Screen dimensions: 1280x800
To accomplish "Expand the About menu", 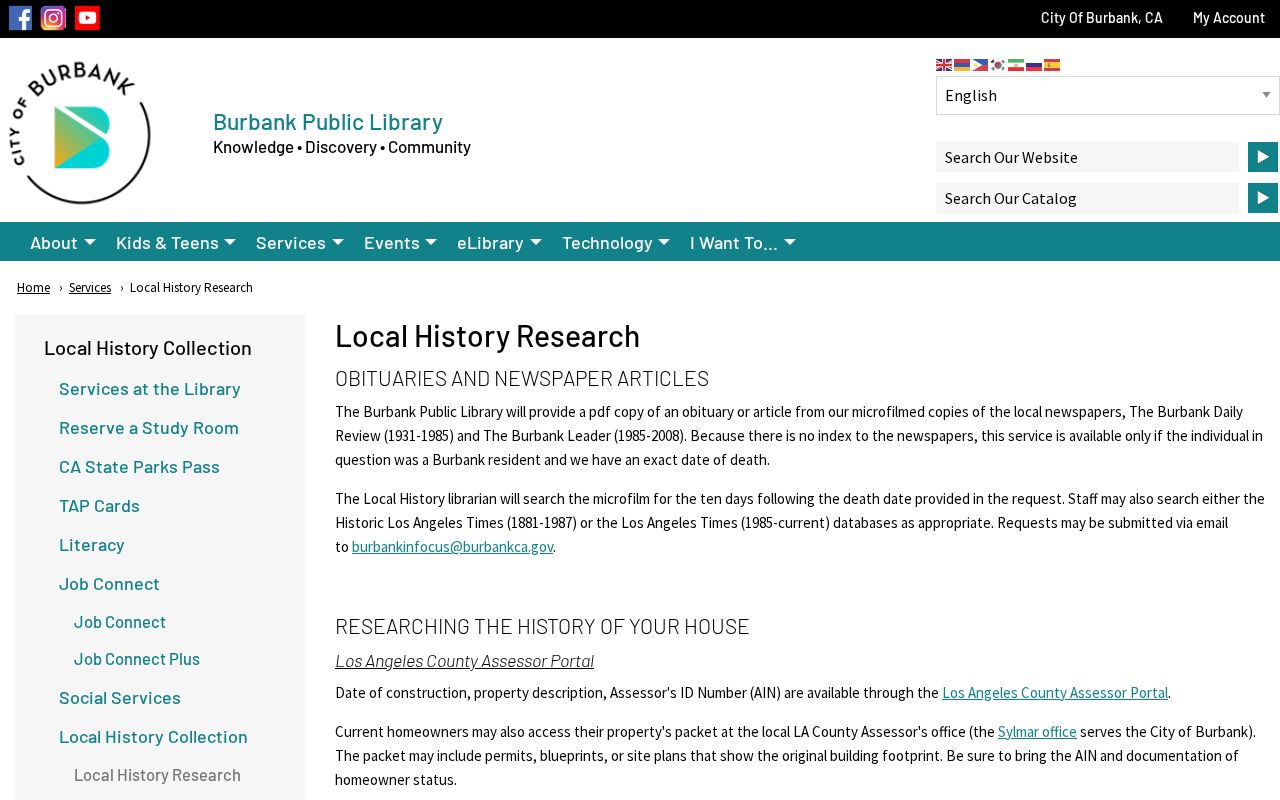I will [63, 242].
